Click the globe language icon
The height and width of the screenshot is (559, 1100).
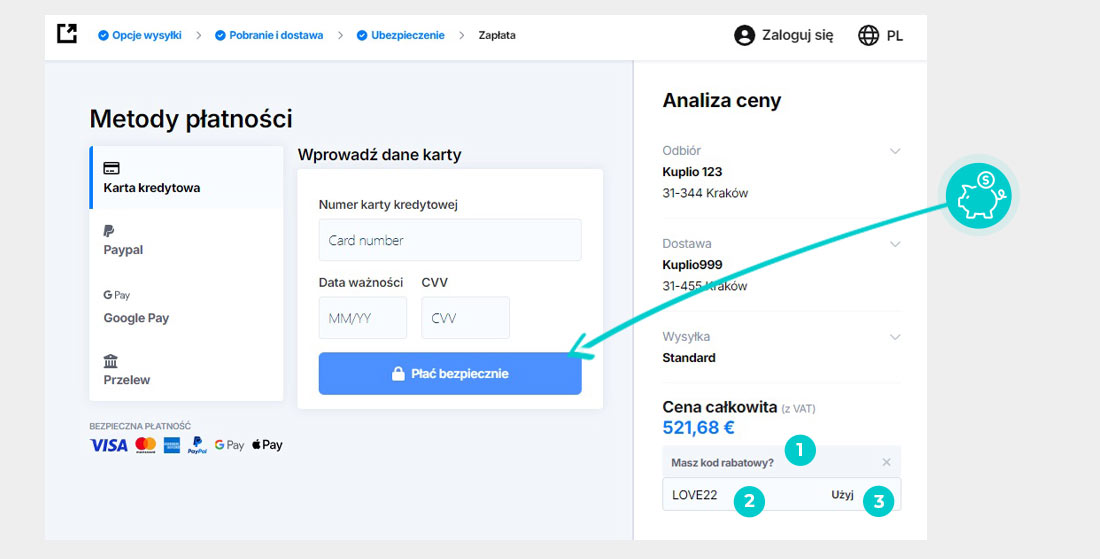868,35
